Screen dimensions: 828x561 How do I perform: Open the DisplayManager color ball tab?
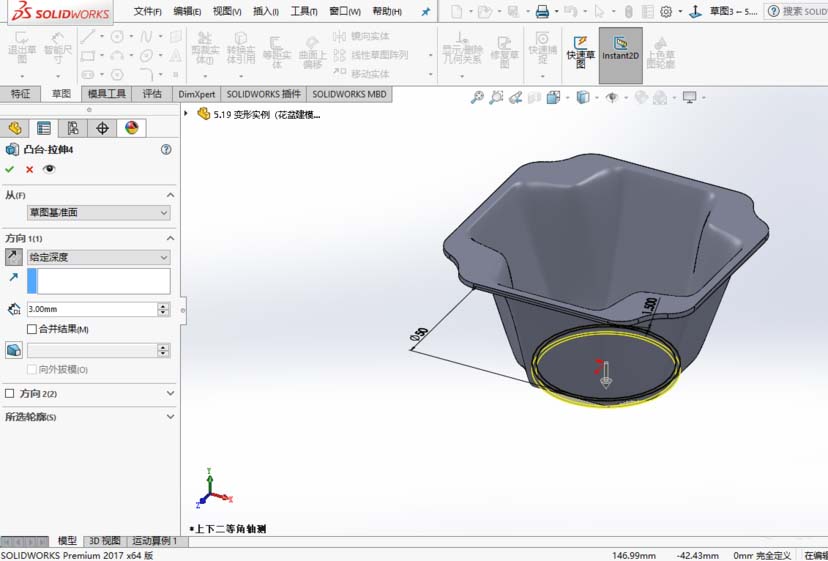131,128
